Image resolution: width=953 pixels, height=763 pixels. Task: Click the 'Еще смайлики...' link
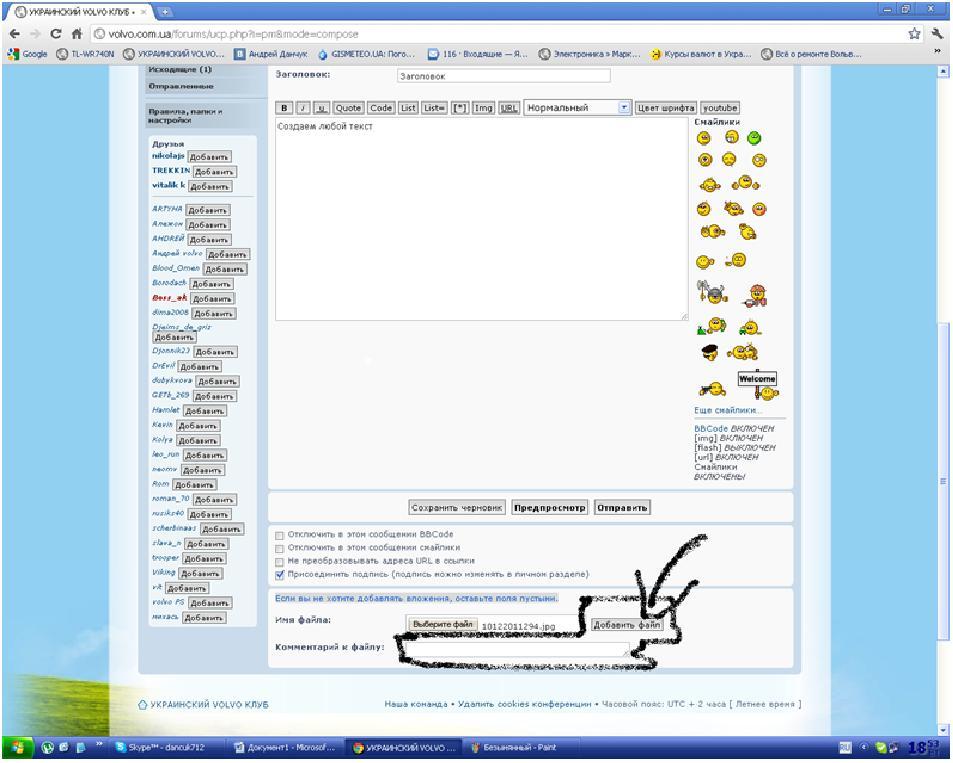tap(728, 411)
